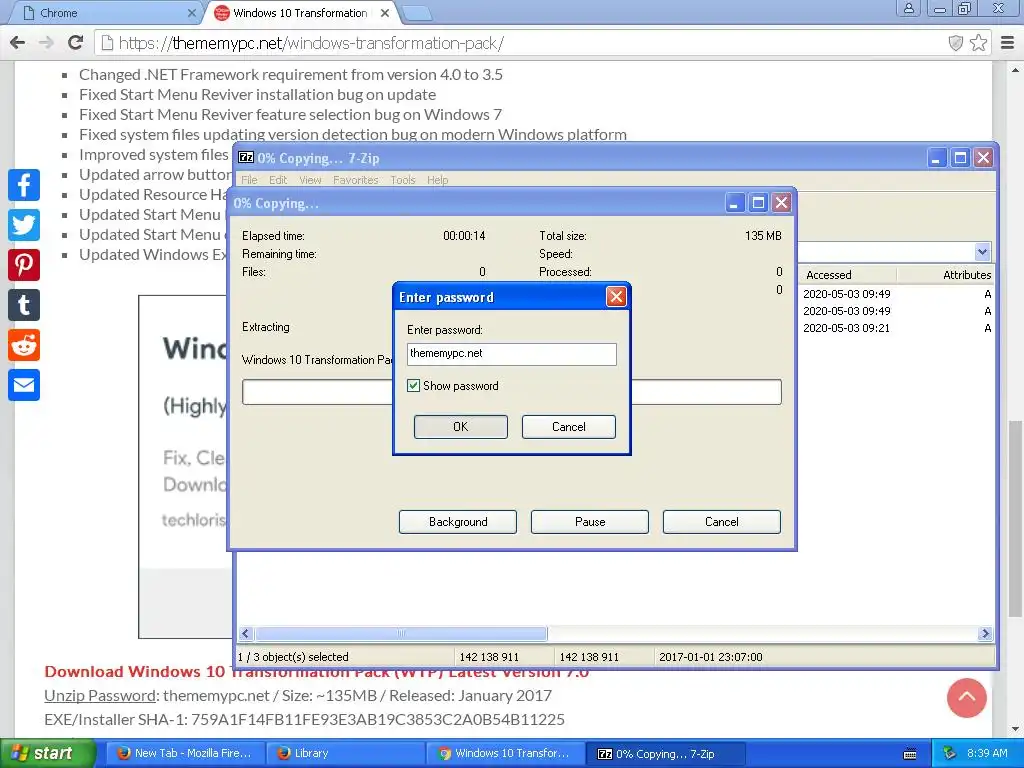Pause the extraction

[x=590, y=522]
